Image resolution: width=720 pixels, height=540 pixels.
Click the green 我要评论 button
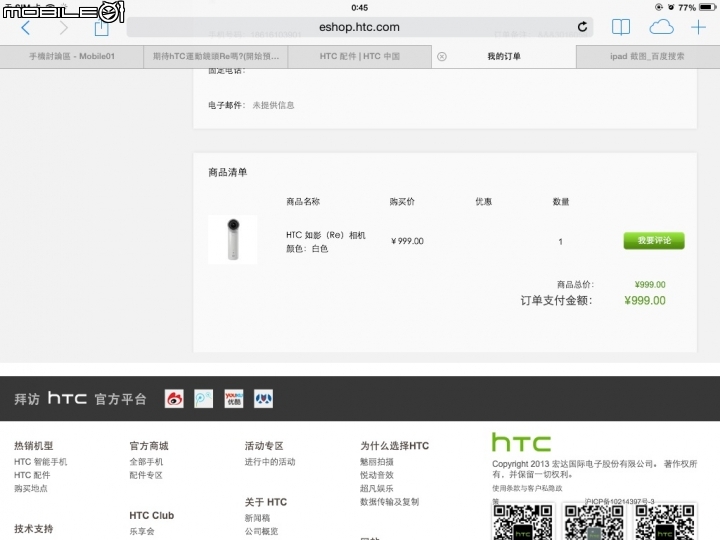pos(654,241)
